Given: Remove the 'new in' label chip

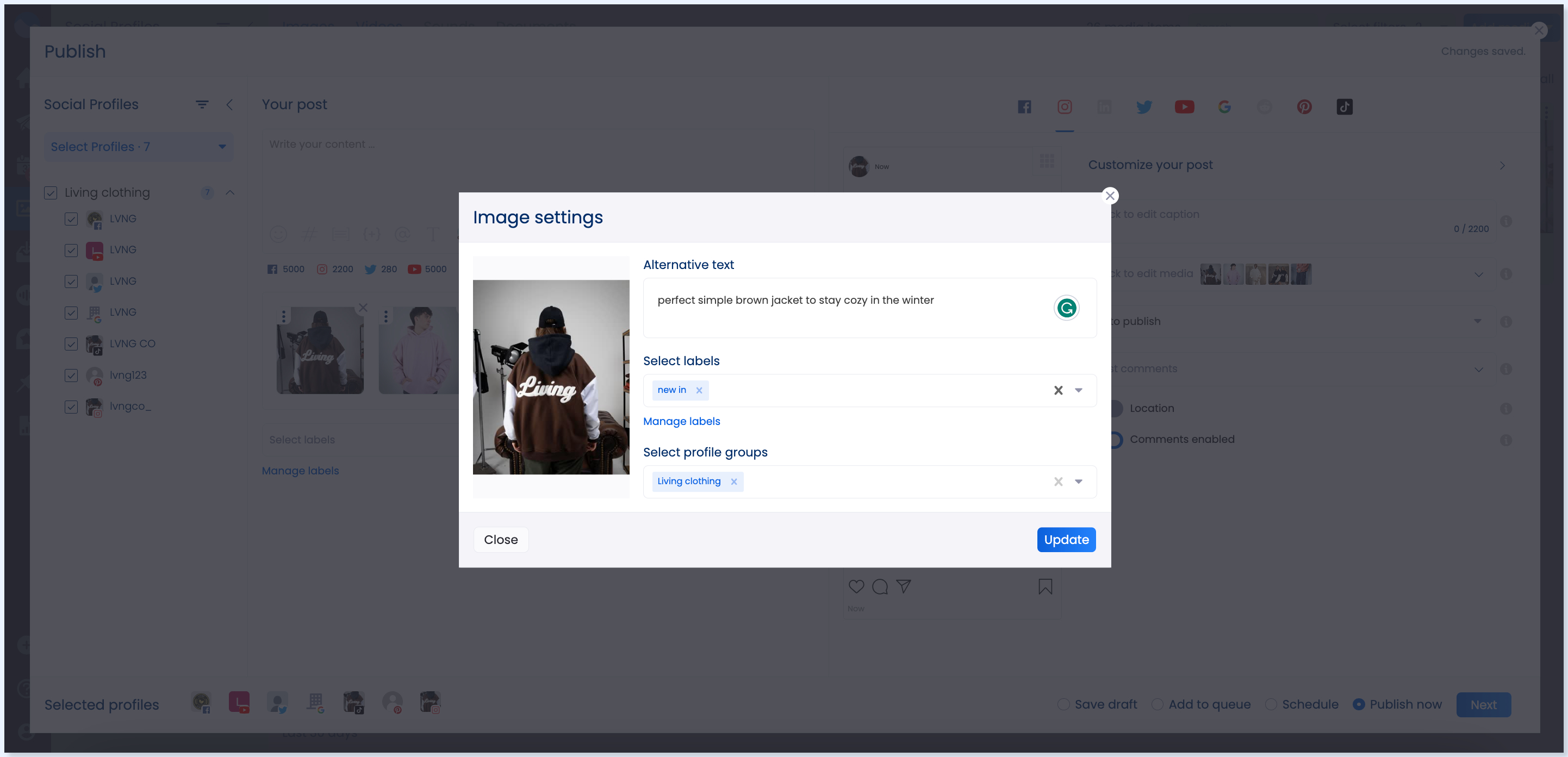Looking at the screenshot, I should coord(699,391).
